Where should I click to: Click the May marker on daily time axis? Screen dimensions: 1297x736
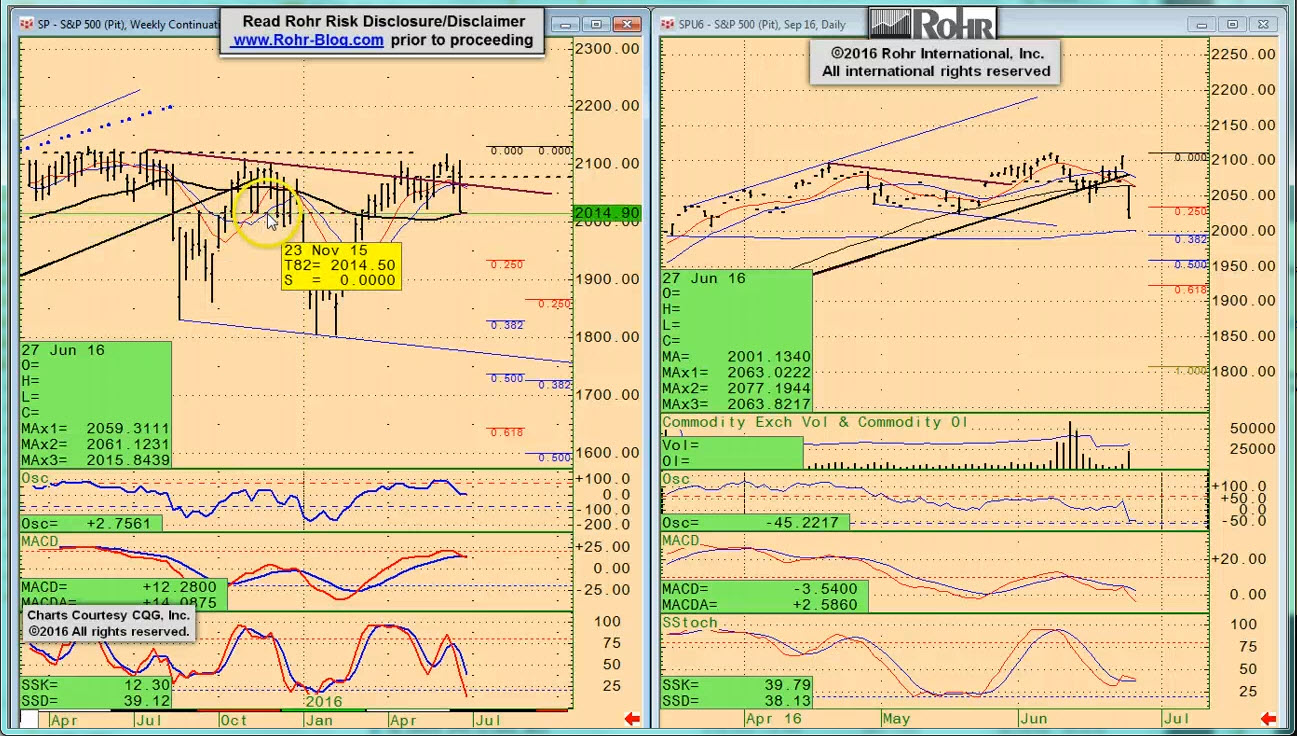[x=896, y=718]
